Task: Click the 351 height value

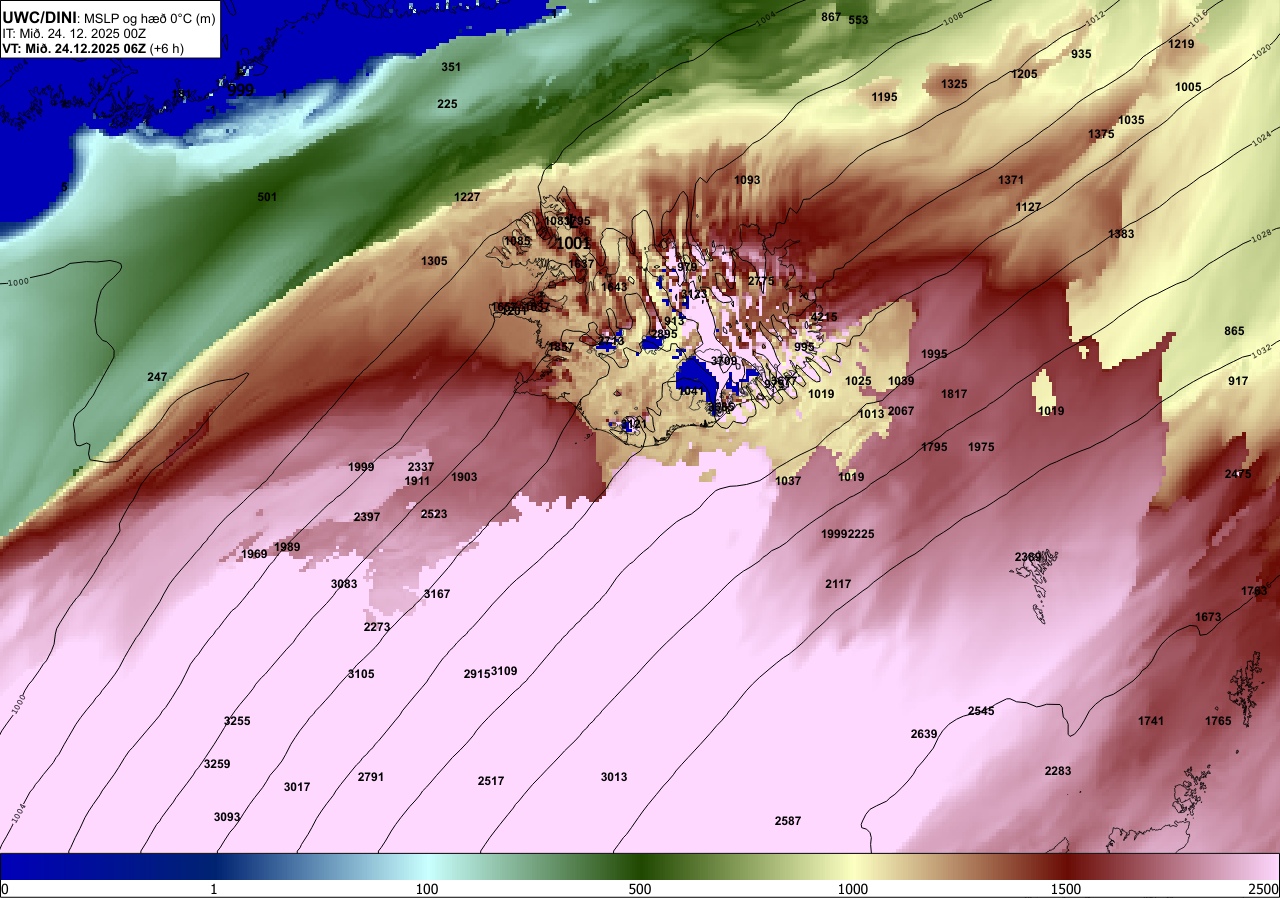Action: [x=451, y=67]
